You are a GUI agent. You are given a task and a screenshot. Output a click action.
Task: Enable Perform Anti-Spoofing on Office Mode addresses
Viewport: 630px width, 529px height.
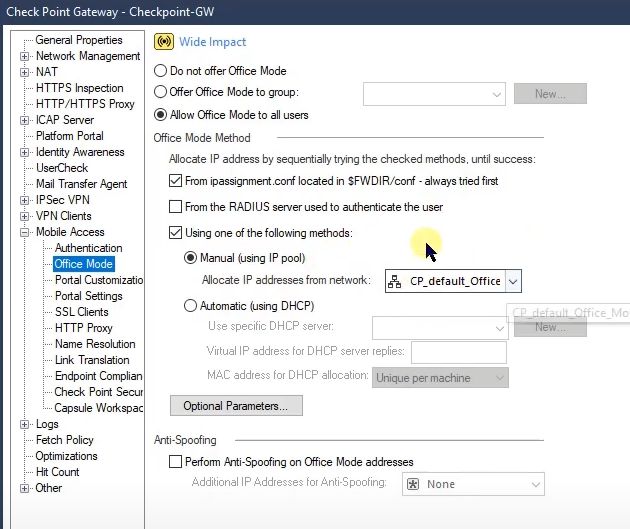coord(175,462)
